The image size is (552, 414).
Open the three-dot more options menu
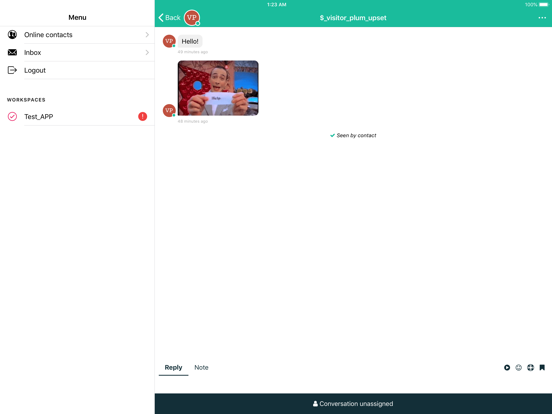point(542,18)
